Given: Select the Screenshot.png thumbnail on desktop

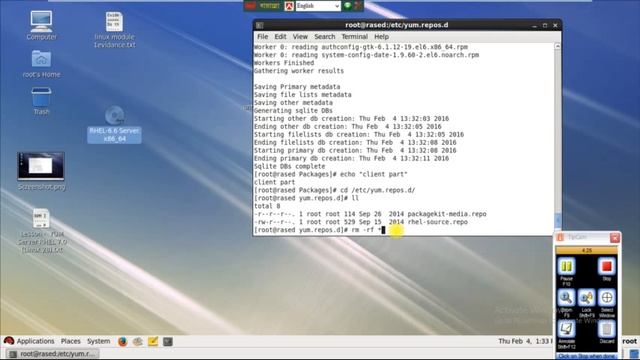Looking at the screenshot, I should coord(41,166).
